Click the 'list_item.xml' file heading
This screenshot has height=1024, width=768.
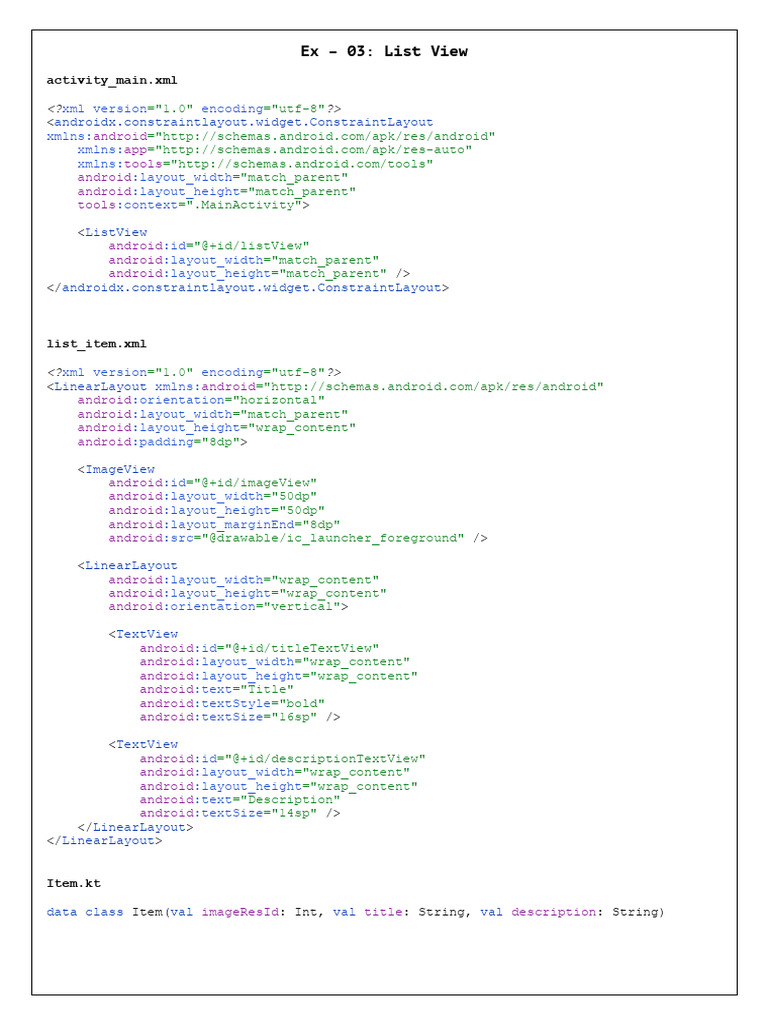[x=97, y=344]
